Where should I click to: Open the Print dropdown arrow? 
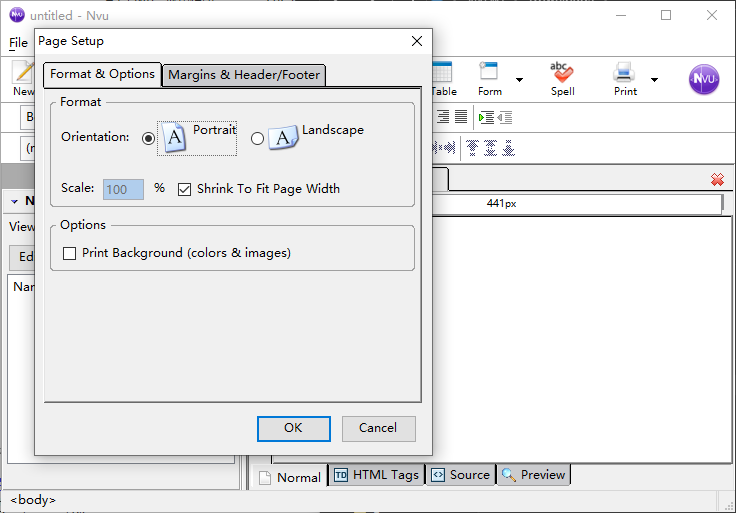click(654, 80)
